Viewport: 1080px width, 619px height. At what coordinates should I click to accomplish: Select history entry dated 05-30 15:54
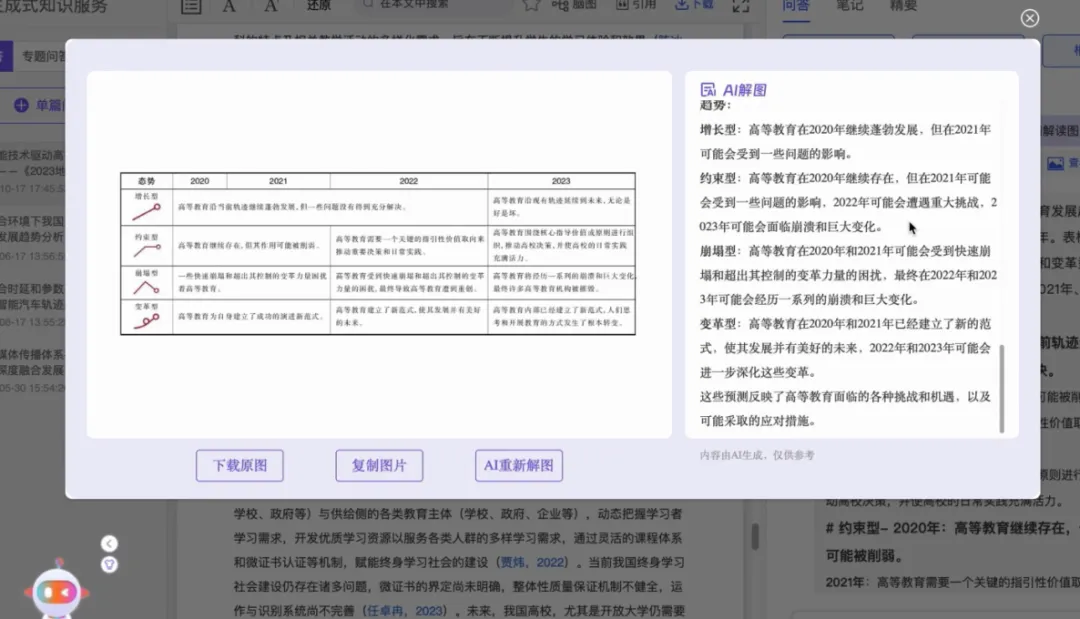pyautogui.click(x=32, y=370)
